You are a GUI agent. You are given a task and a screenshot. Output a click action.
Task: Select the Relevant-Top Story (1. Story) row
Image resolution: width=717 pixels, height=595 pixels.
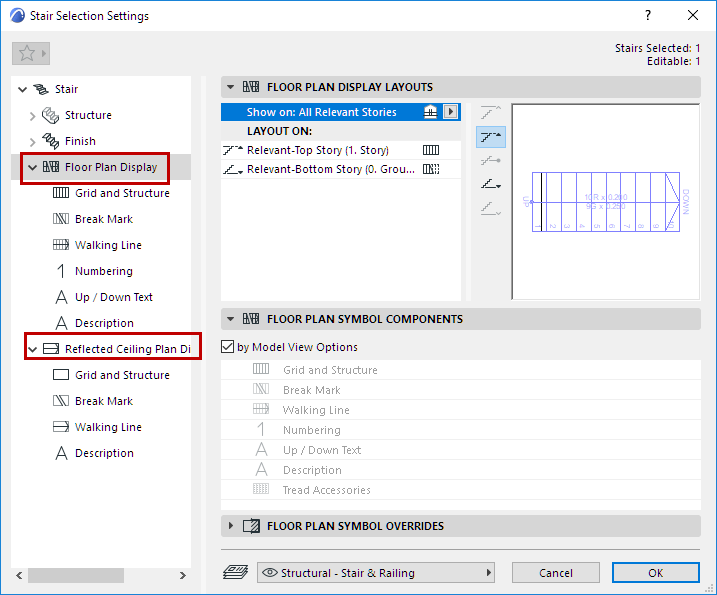pyautogui.click(x=341, y=150)
